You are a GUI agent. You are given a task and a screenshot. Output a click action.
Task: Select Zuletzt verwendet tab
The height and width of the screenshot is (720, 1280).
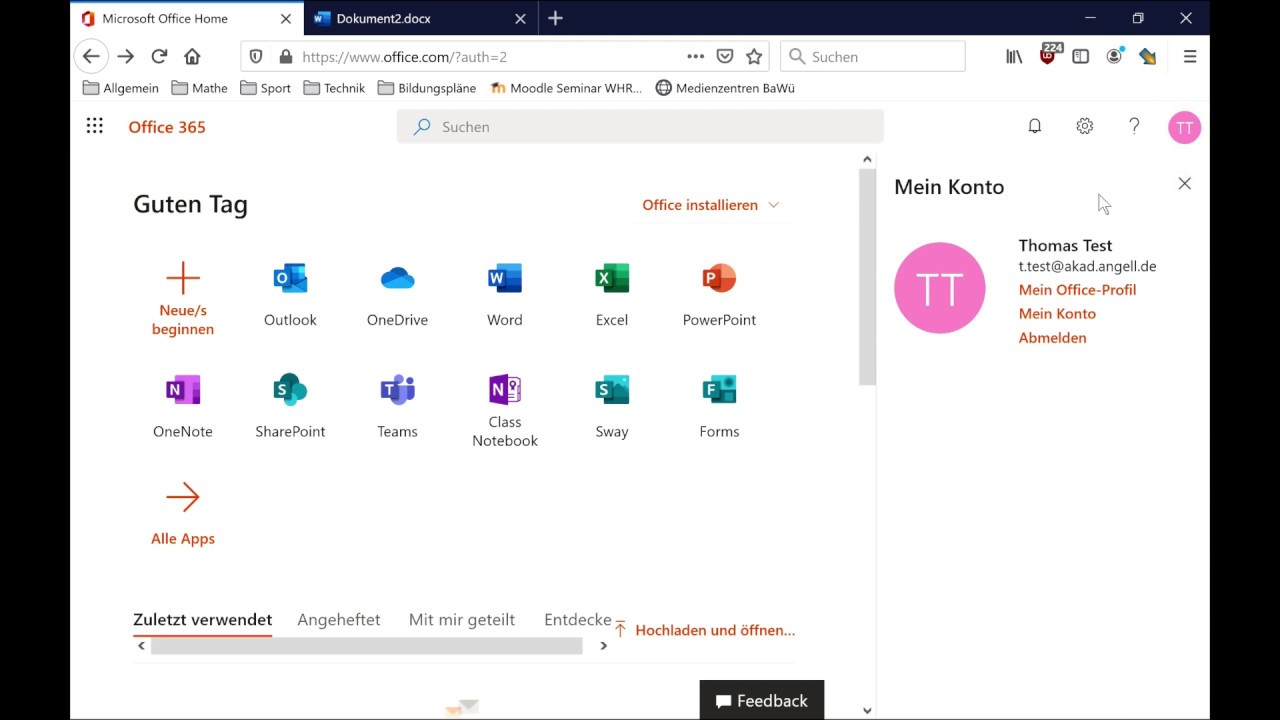point(202,620)
